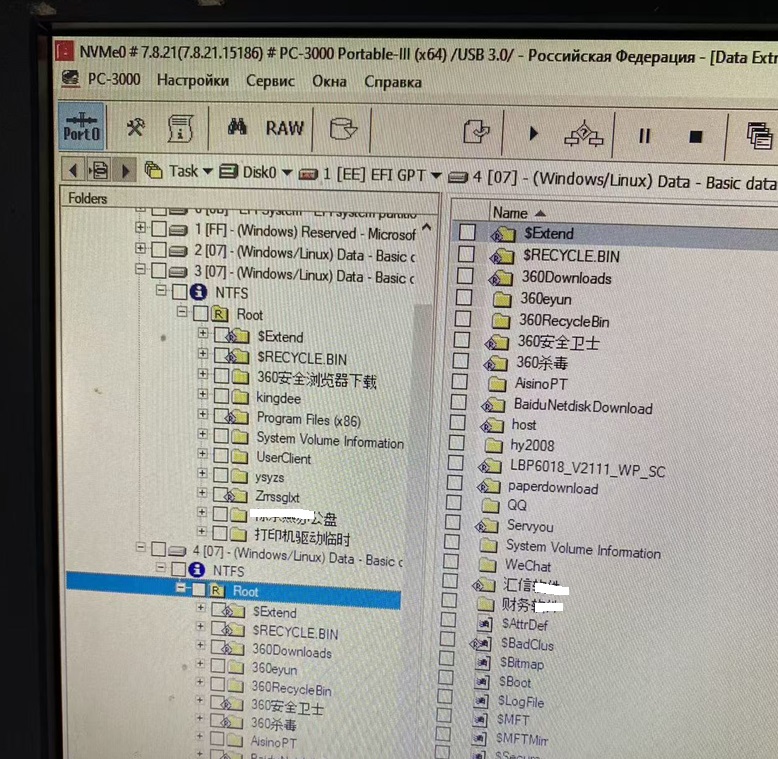
Task: Check the highlighted Root node checkbox
Action: (198, 590)
